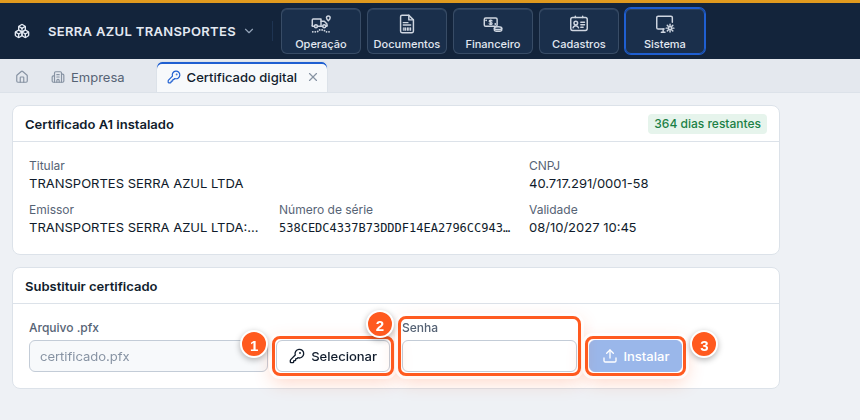The height and width of the screenshot is (420, 860).
Task: Click the truck icon in Operação
Action: 321,24
